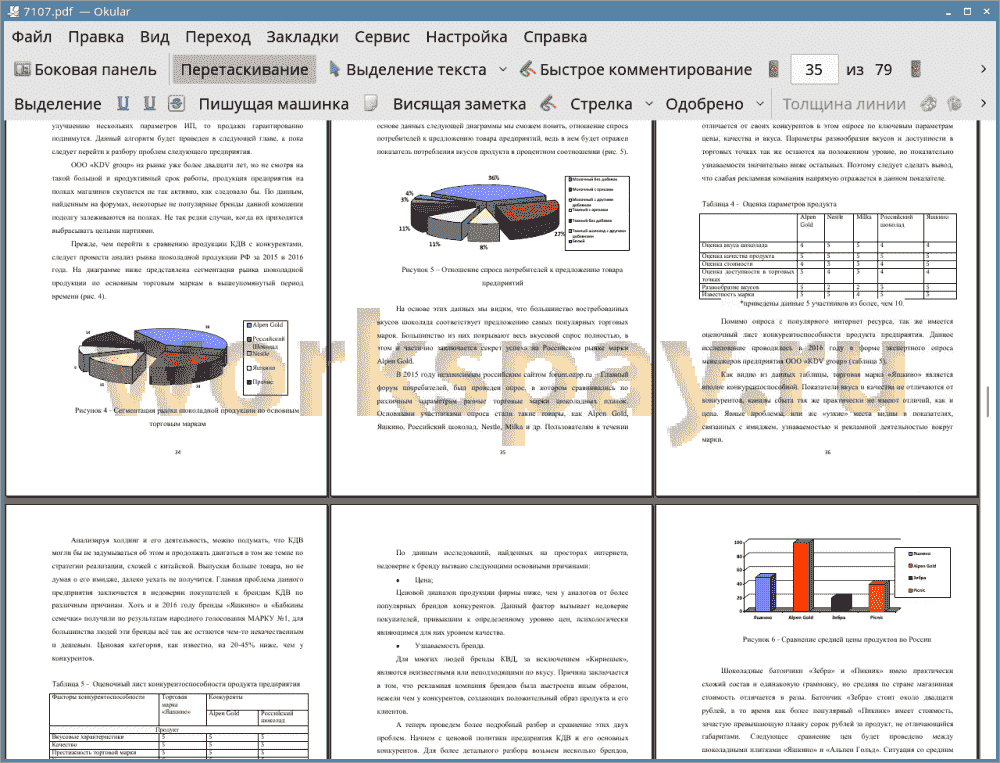
Task: Select the strikeout annotation icon
Action: [177, 103]
